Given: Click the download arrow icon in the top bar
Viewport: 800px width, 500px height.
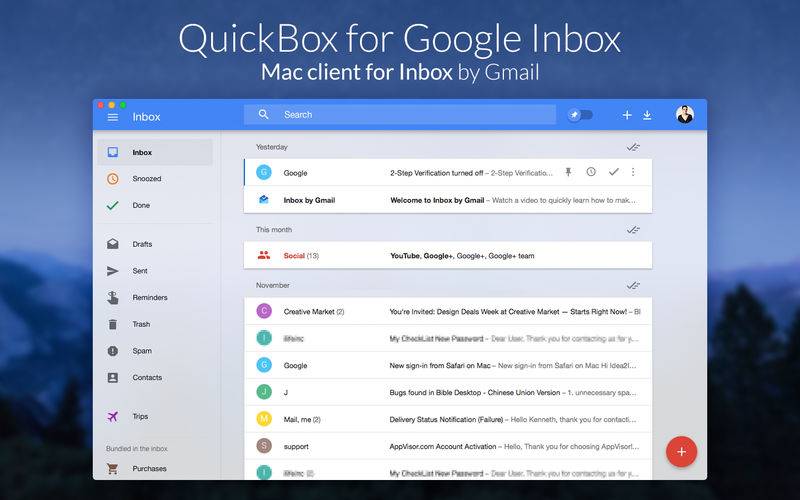Looking at the screenshot, I should pyautogui.click(x=647, y=115).
